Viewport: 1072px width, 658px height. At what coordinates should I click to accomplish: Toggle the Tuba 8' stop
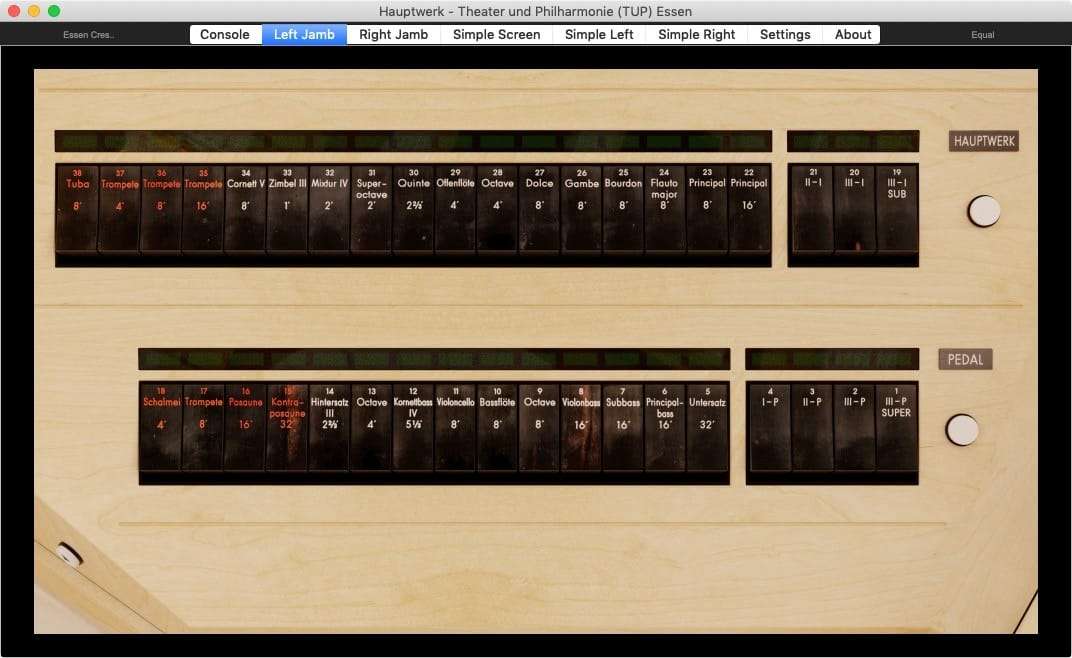pos(77,209)
